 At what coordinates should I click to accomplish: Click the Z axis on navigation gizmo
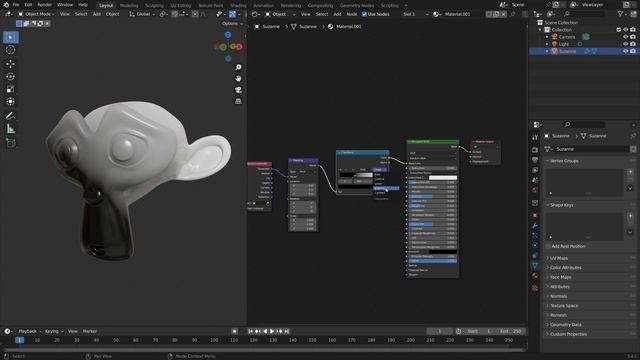pyautogui.click(x=228, y=35)
